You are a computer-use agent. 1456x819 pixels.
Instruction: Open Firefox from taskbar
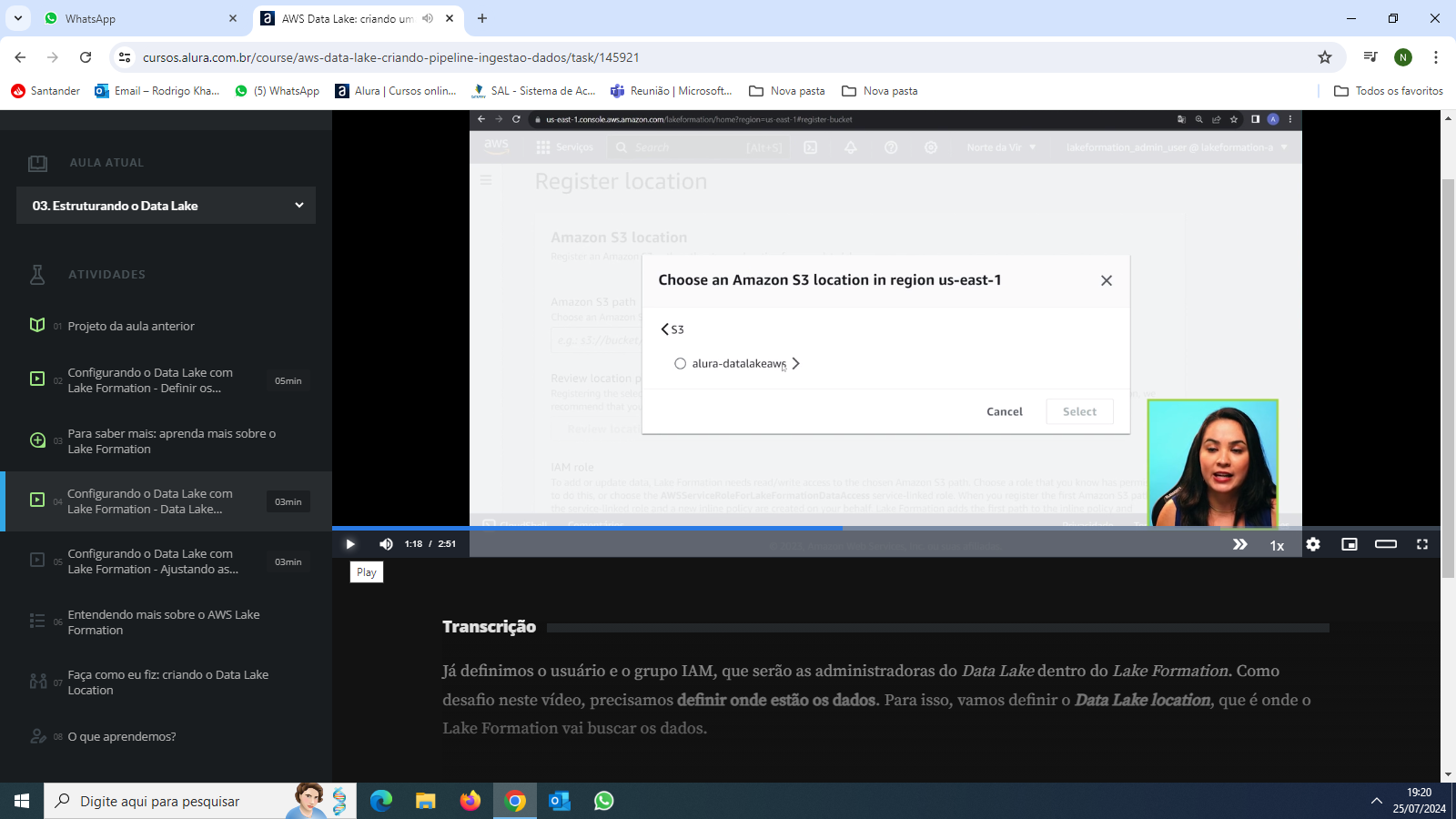pos(470,801)
